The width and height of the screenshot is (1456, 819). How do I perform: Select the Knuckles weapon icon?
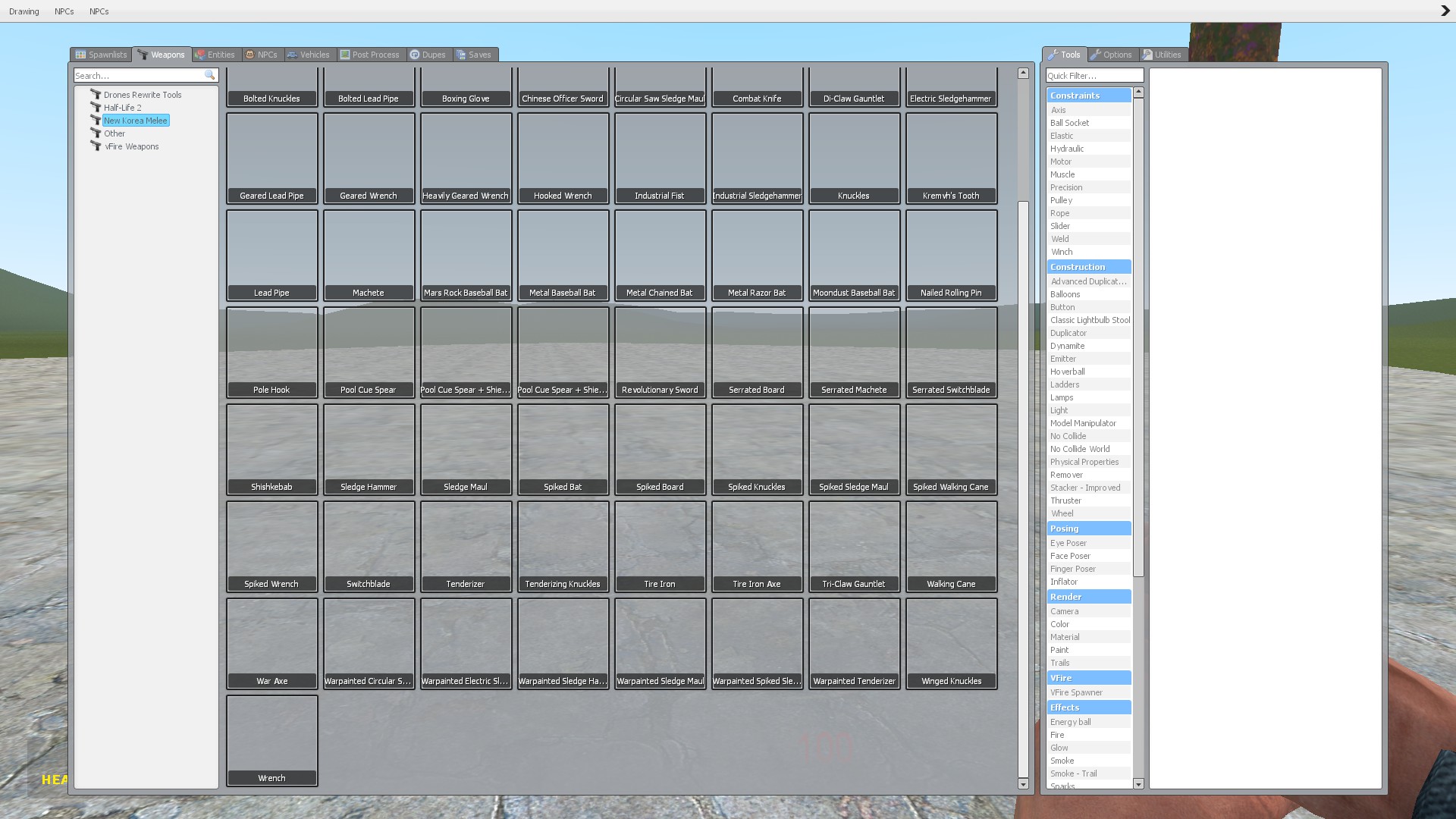point(854,158)
